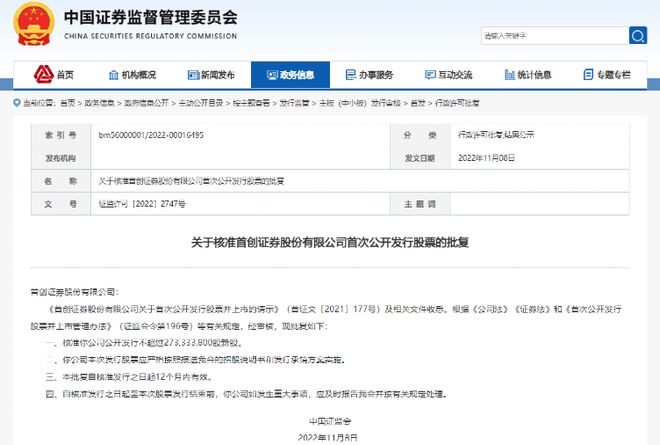Follow the 按主题查看 breadcrumb link
This screenshot has height=445, width=660.
tap(251, 103)
